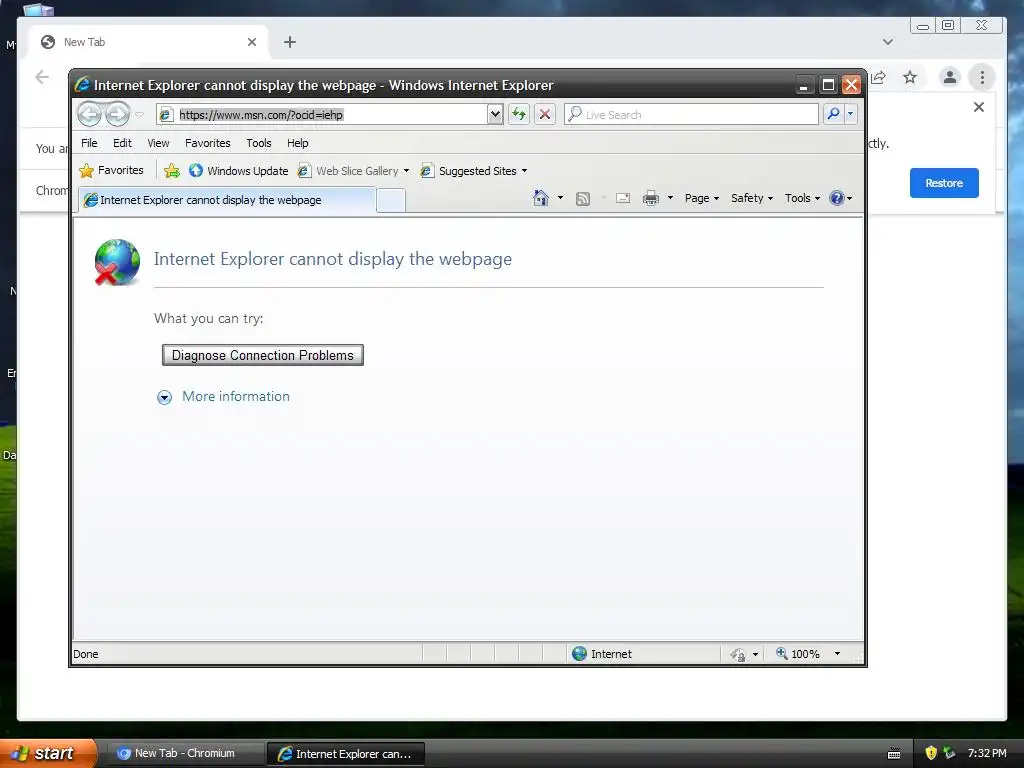Bookmark page with Chromium star icon

pos(910,77)
